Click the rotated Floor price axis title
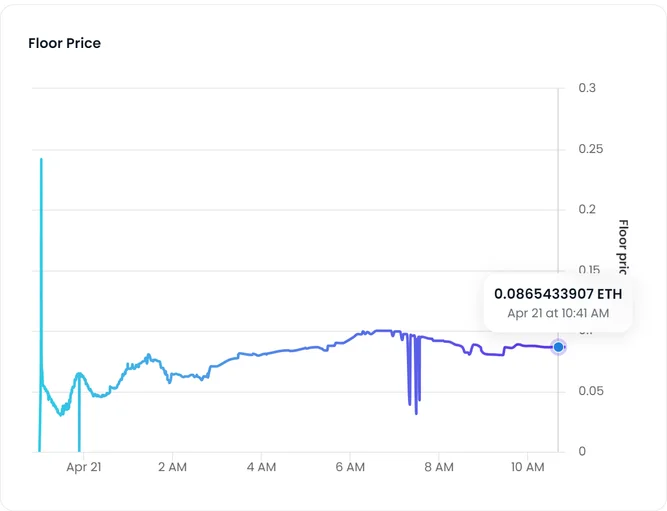The height and width of the screenshot is (511, 667). (x=622, y=247)
